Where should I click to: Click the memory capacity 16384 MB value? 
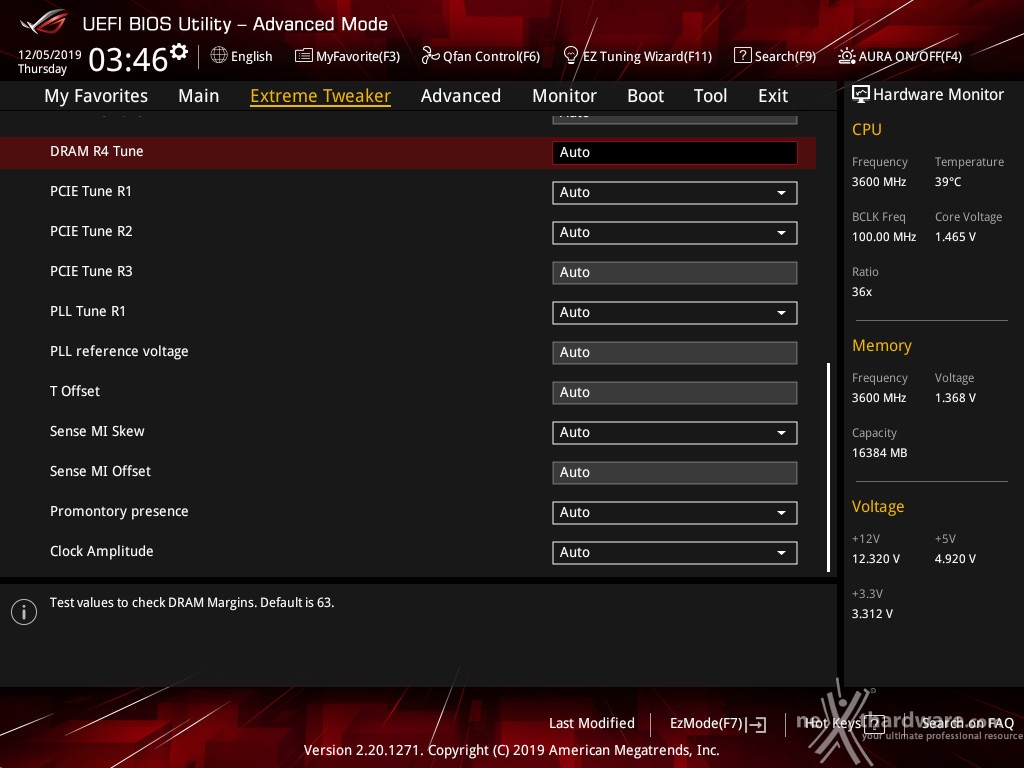pos(880,453)
